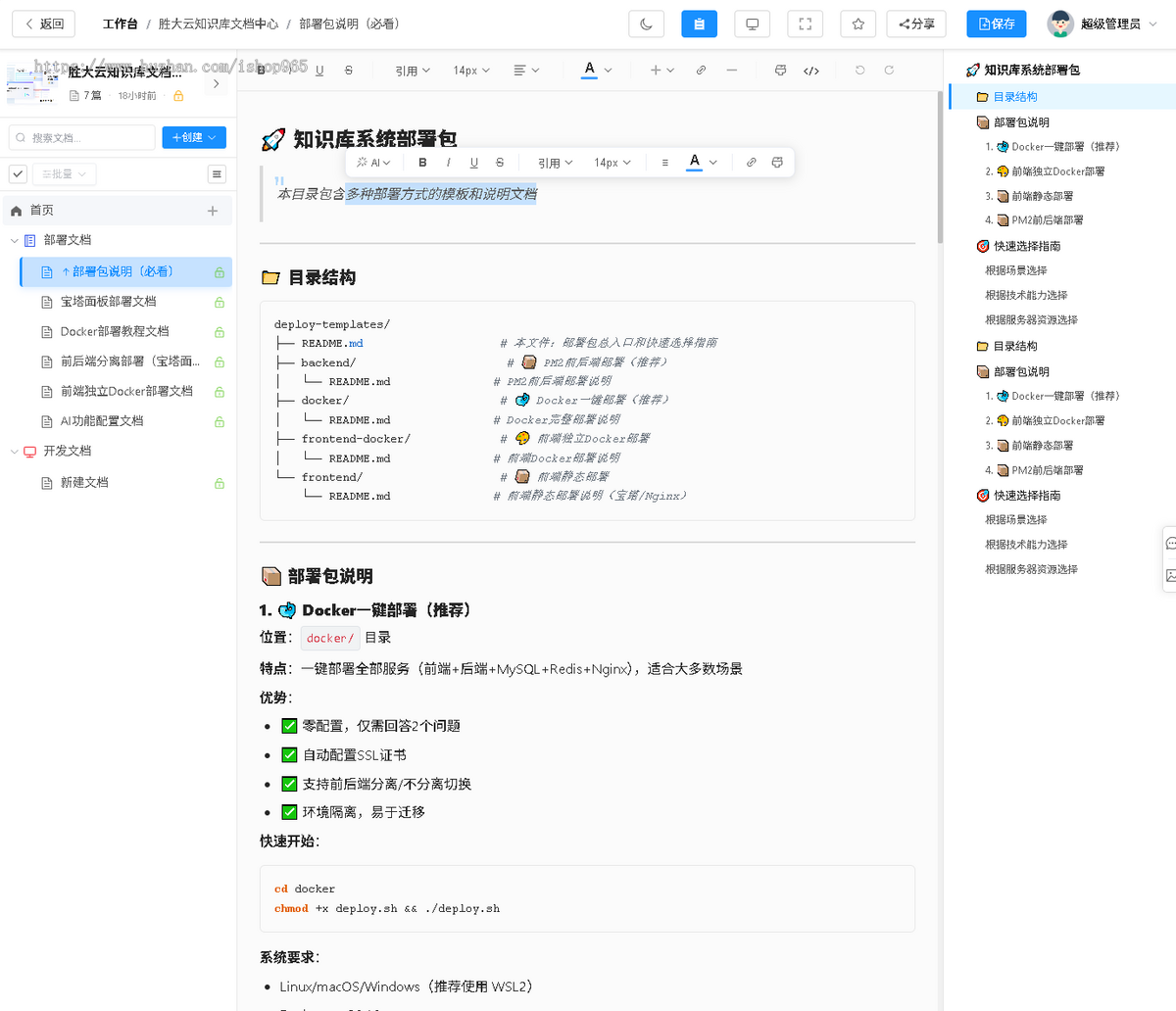Click the 分享 share button

916,24
